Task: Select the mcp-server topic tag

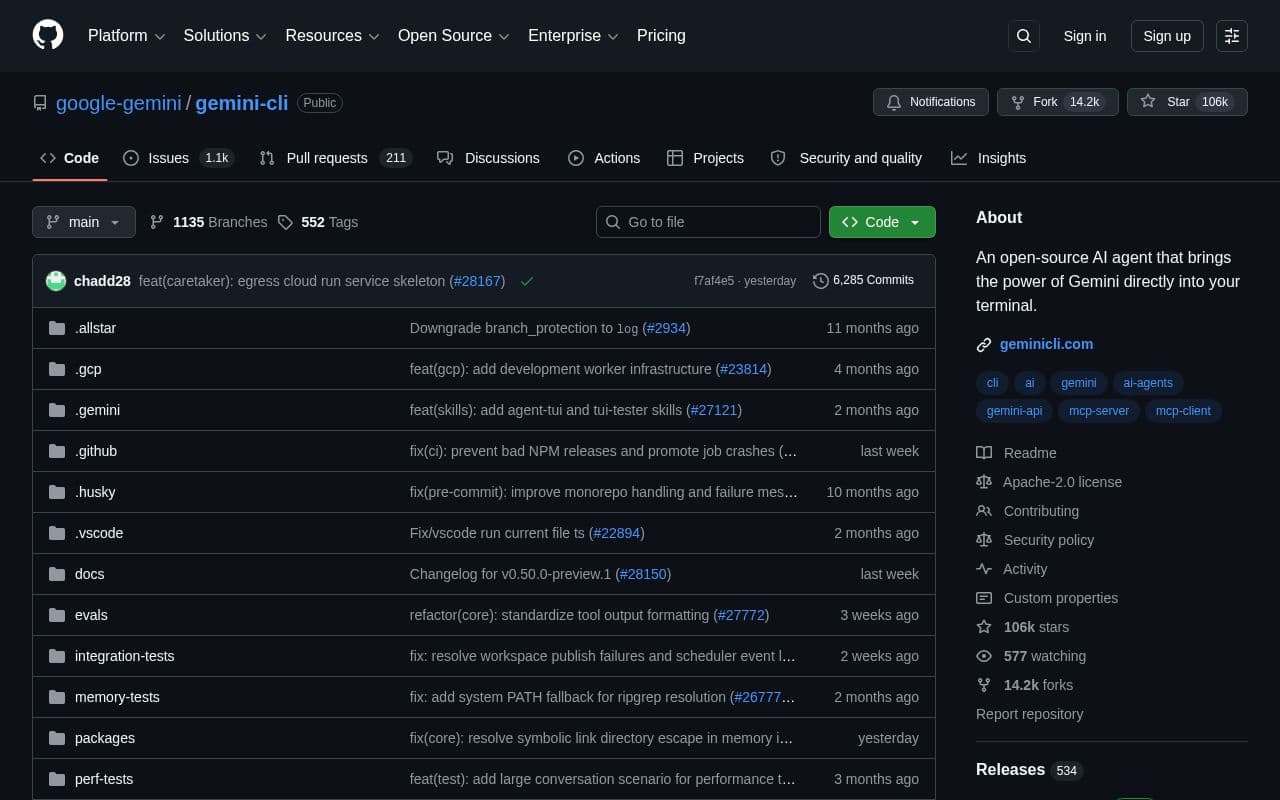Action: pos(1099,411)
